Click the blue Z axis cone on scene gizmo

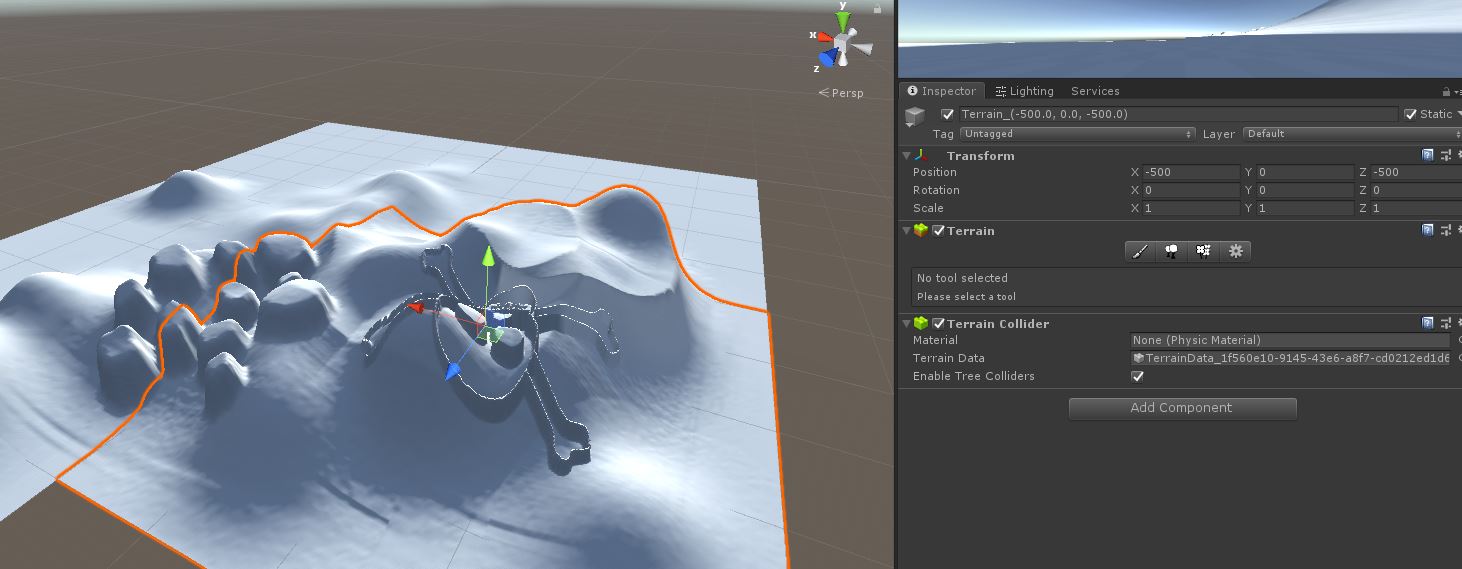click(x=828, y=58)
